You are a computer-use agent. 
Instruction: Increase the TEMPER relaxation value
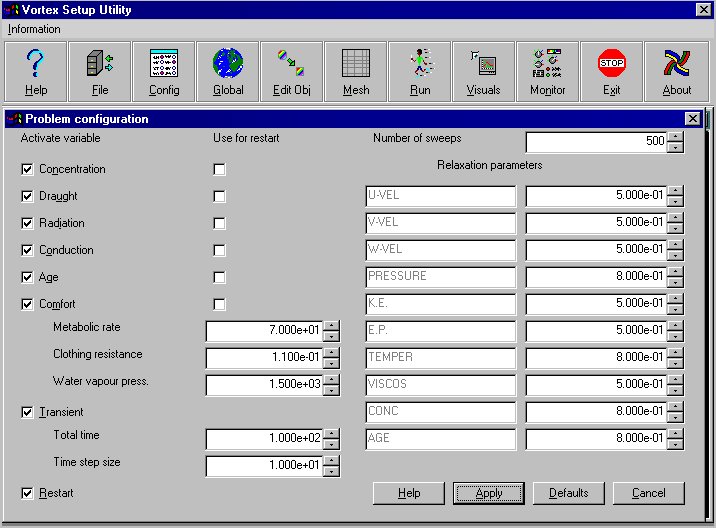pyautogui.click(x=675, y=353)
